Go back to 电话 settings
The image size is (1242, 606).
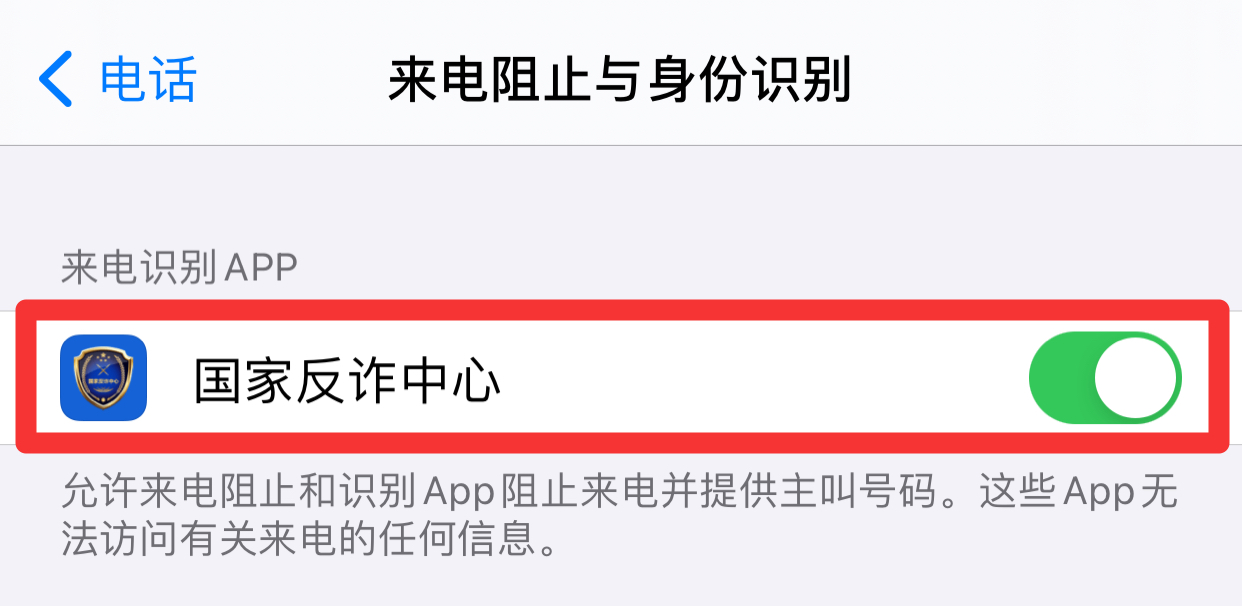118,80
